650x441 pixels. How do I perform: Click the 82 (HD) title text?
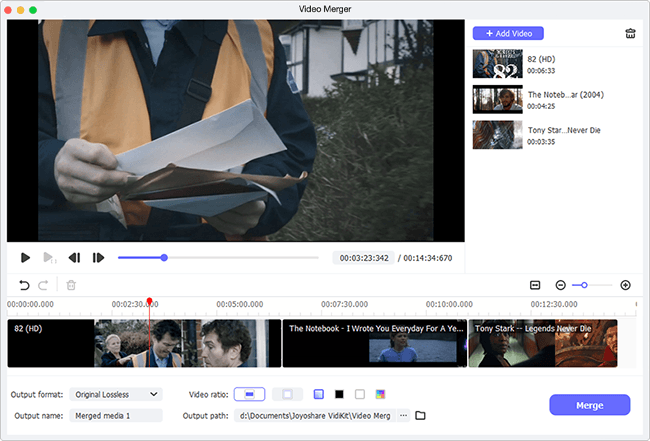(x=541, y=59)
